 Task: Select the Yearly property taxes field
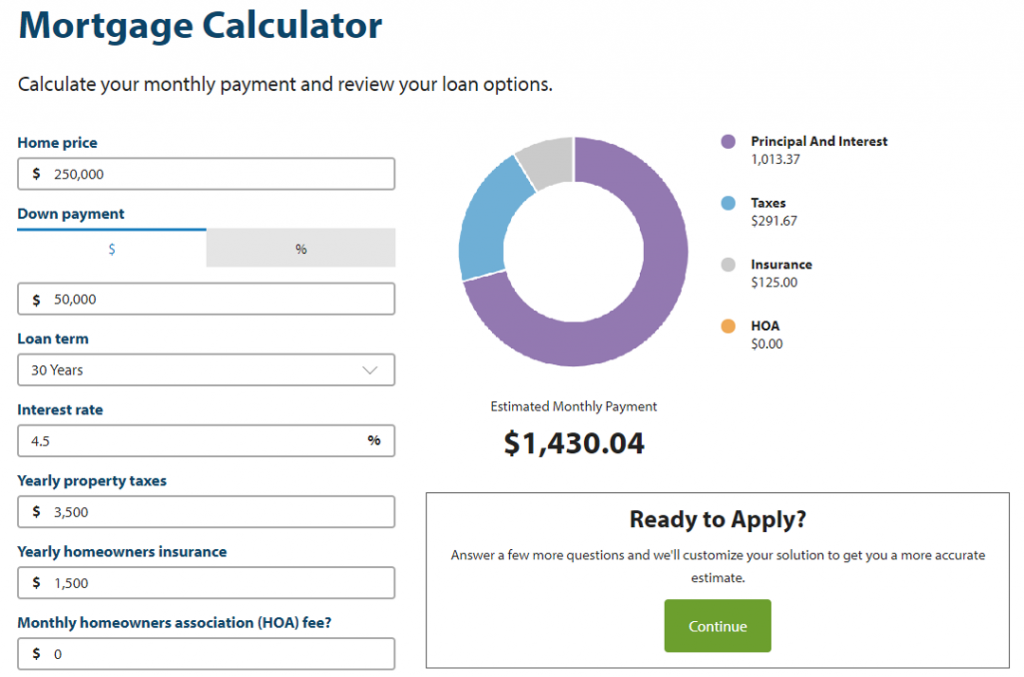[x=215, y=512]
